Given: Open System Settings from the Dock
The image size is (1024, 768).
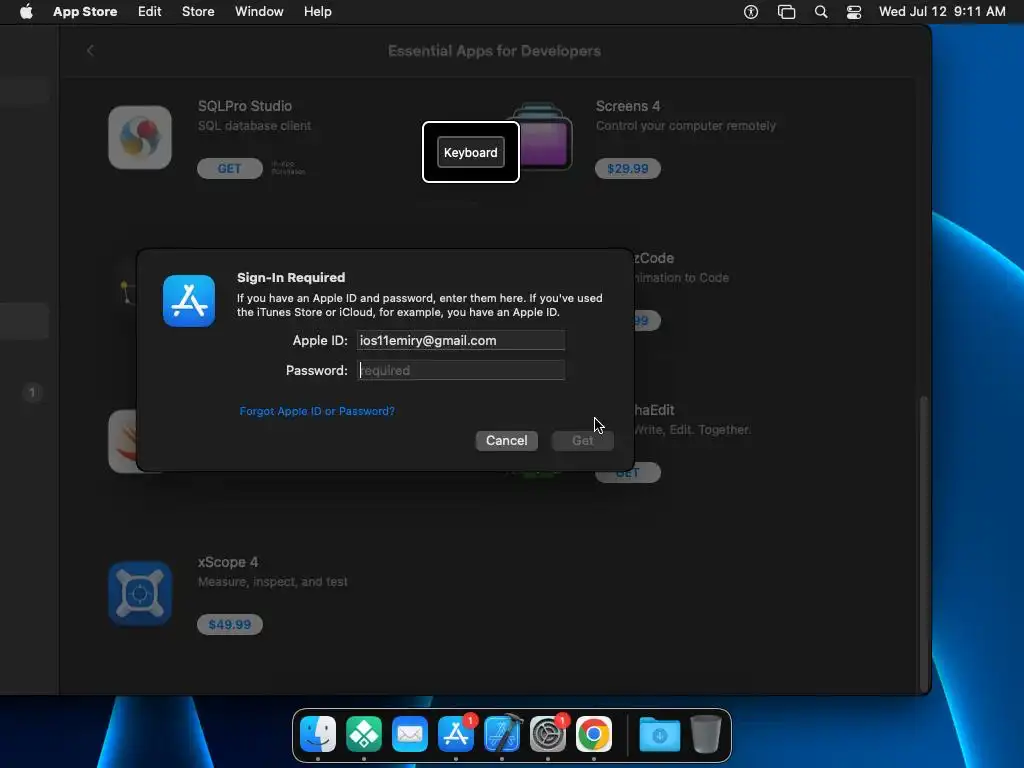Looking at the screenshot, I should coord(547,733).
